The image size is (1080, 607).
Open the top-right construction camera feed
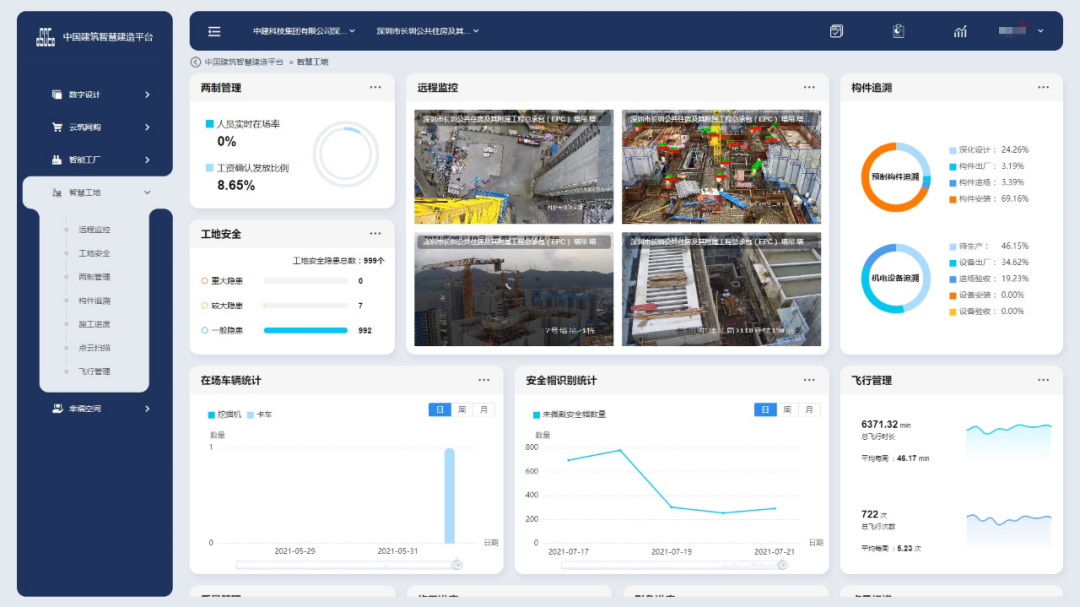721,166
